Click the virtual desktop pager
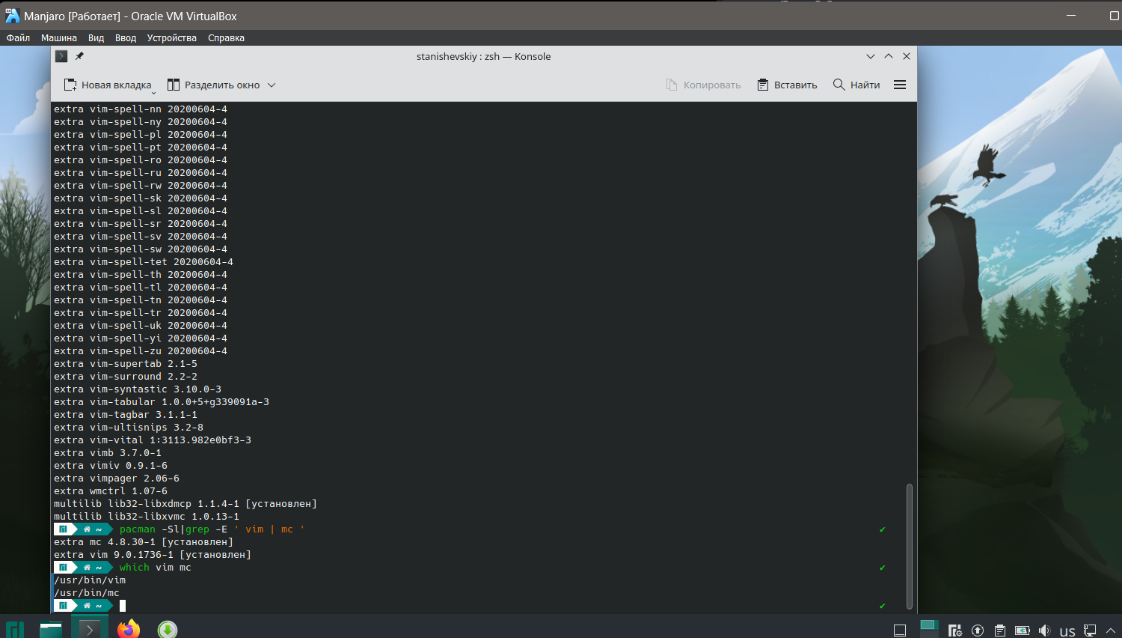Image resolution: width=1122 pixels, height=638 pixels. pyautogui.click(x=928, y=628)
